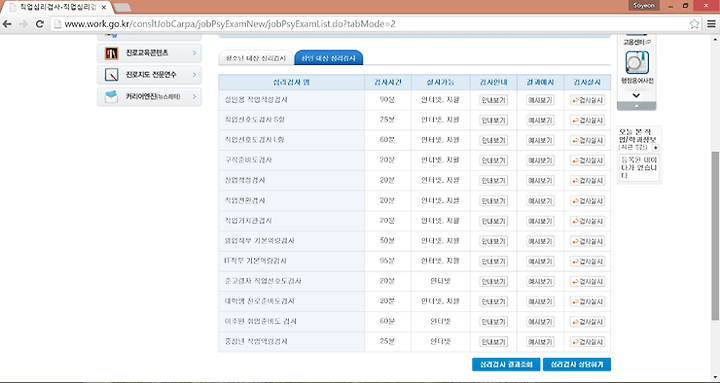
Task: Click the 진로지도 전문연수 sidebar icon
Action: point(112,74)
